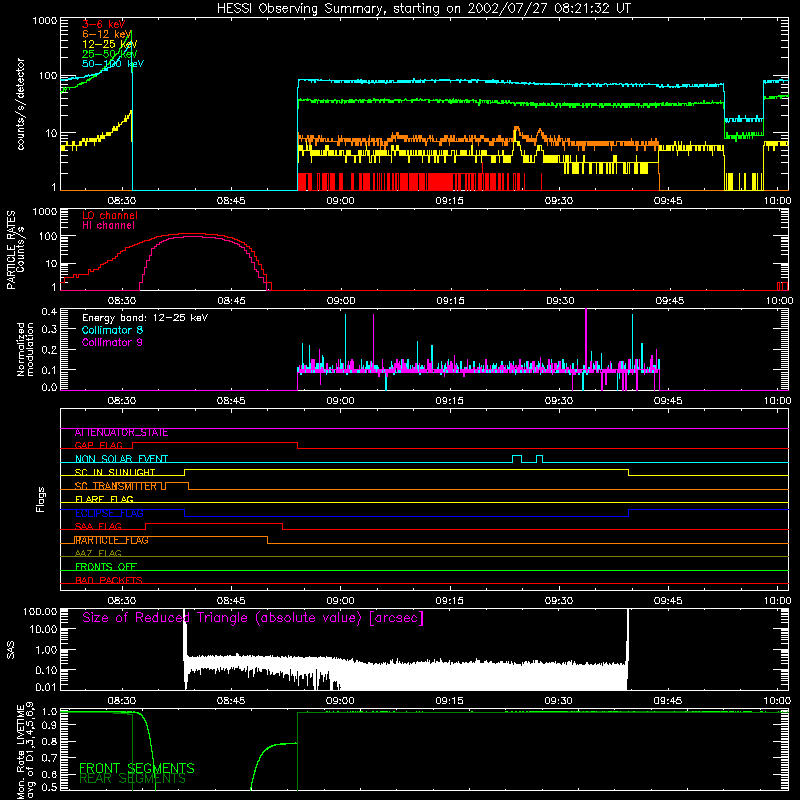
Task: Select the orange 6-12 keV legend label
Action: click(107, 34)
